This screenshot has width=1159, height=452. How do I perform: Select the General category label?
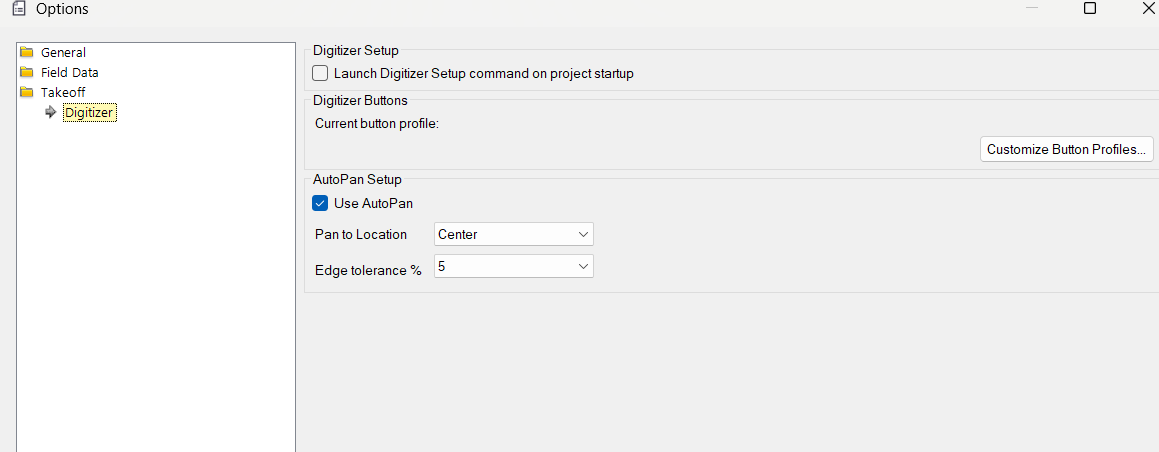pyautogui.click(x=63, y=52)
